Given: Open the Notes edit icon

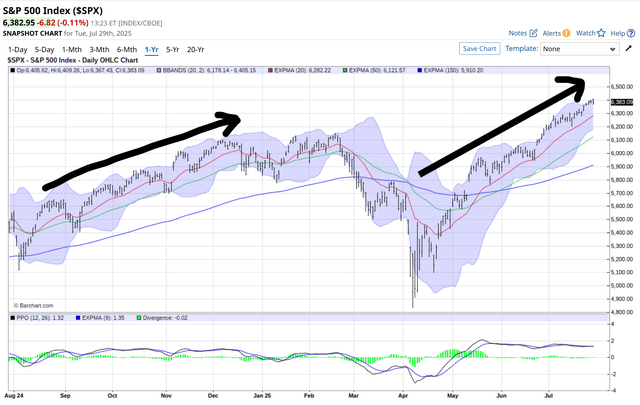Looking at the screenshot, I should pos(533,33).
